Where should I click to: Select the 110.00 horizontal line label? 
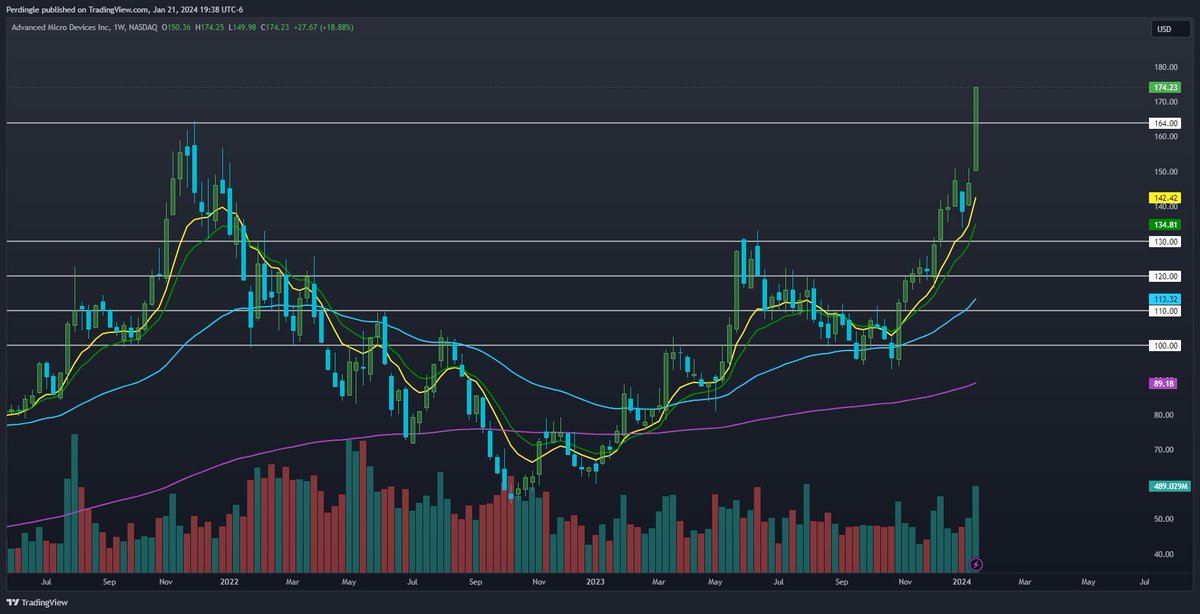pos(1166,311)
